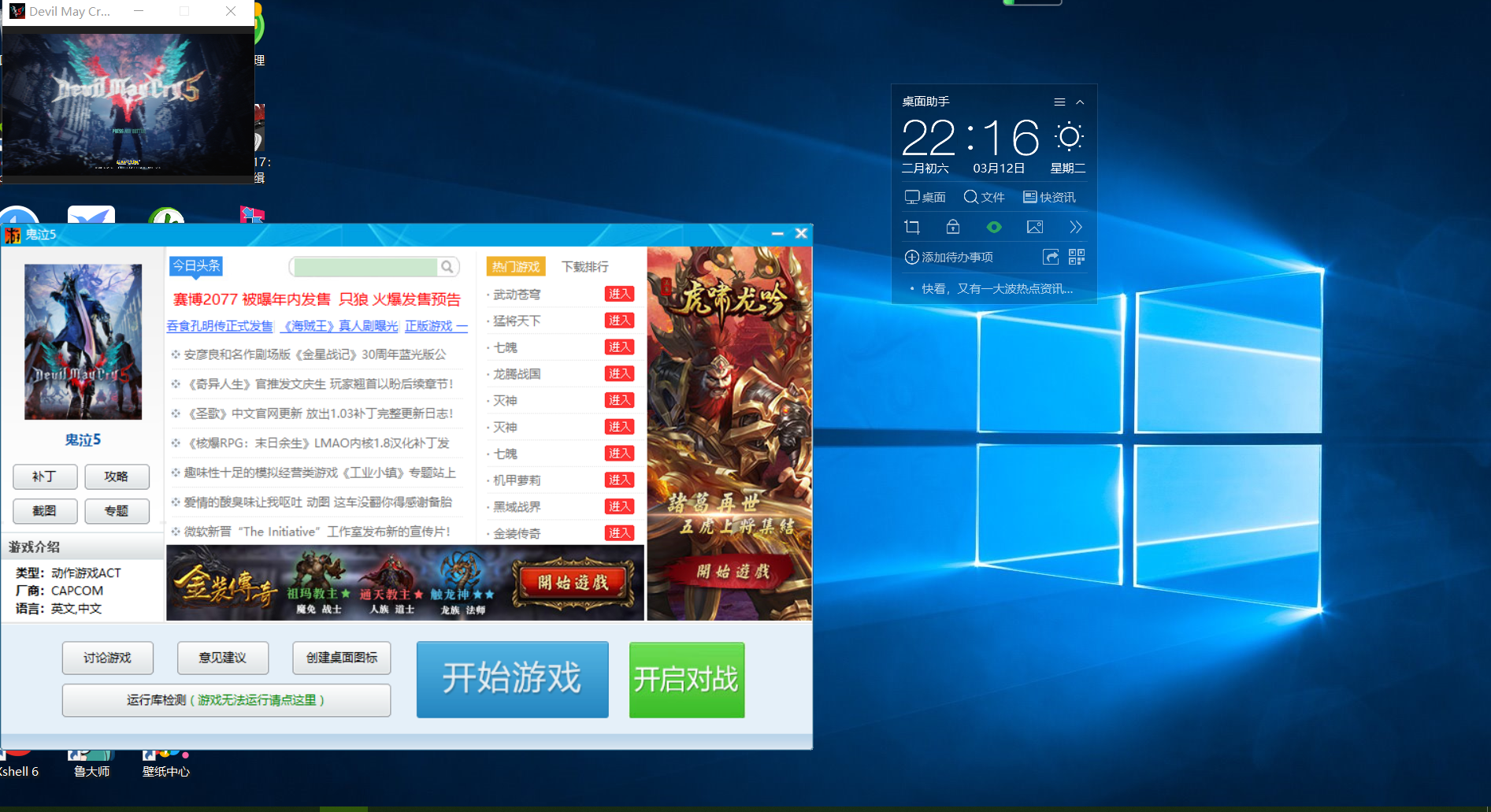Click inside the Devil May Cry game window
Screen dimensions: 1491x812
(128, 104)
